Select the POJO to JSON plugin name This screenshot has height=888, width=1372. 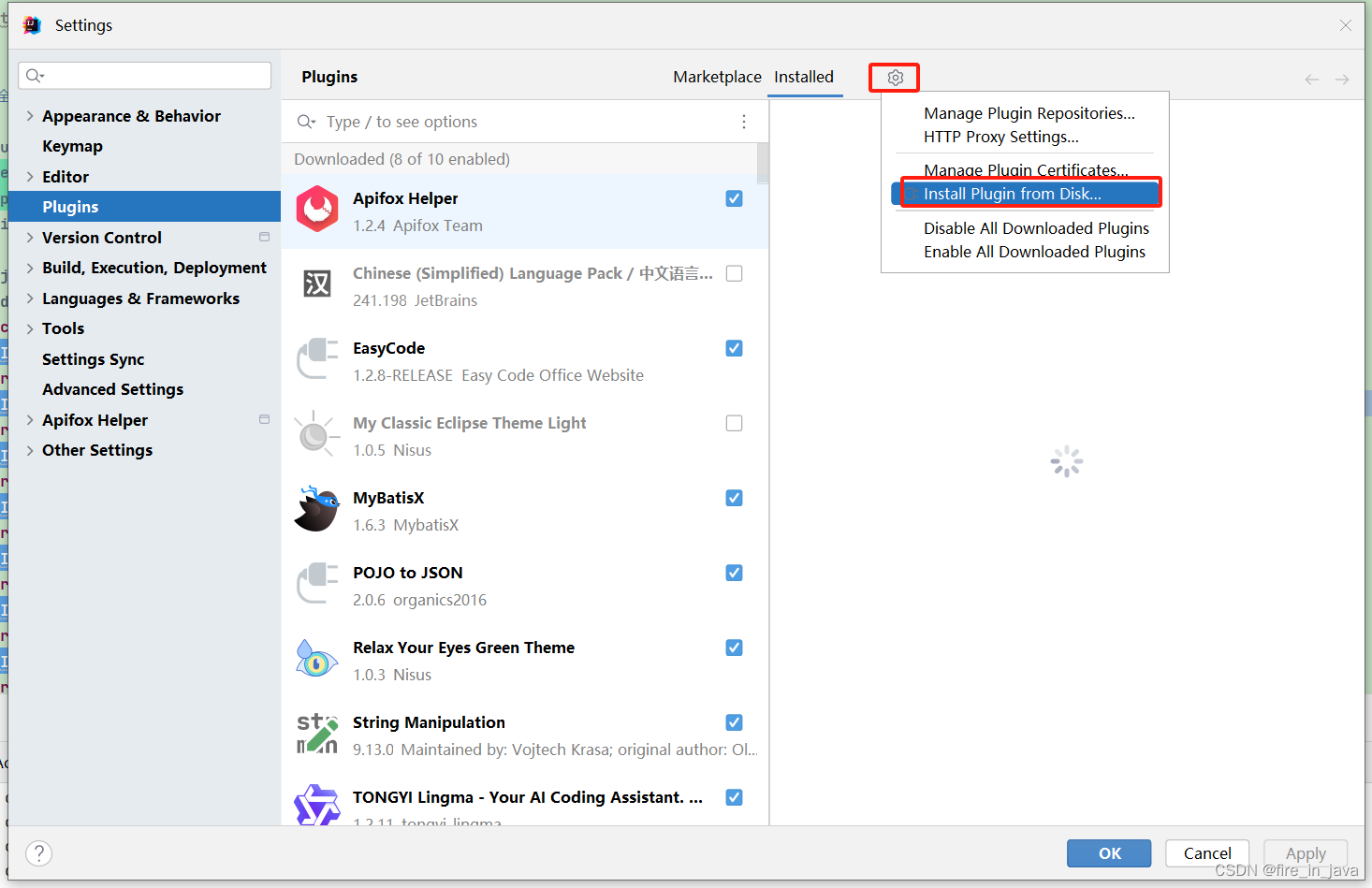(407, 573)
